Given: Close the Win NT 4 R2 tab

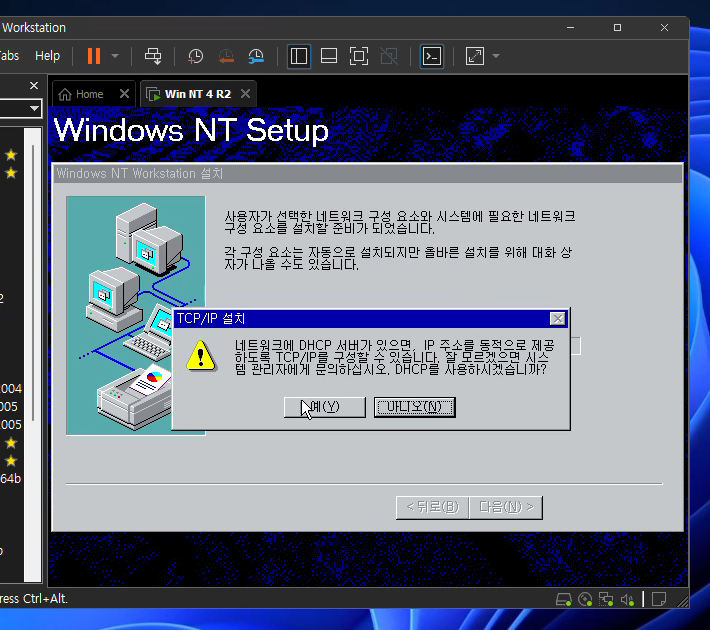Looking at the screenshot, I should pos(245,94).
